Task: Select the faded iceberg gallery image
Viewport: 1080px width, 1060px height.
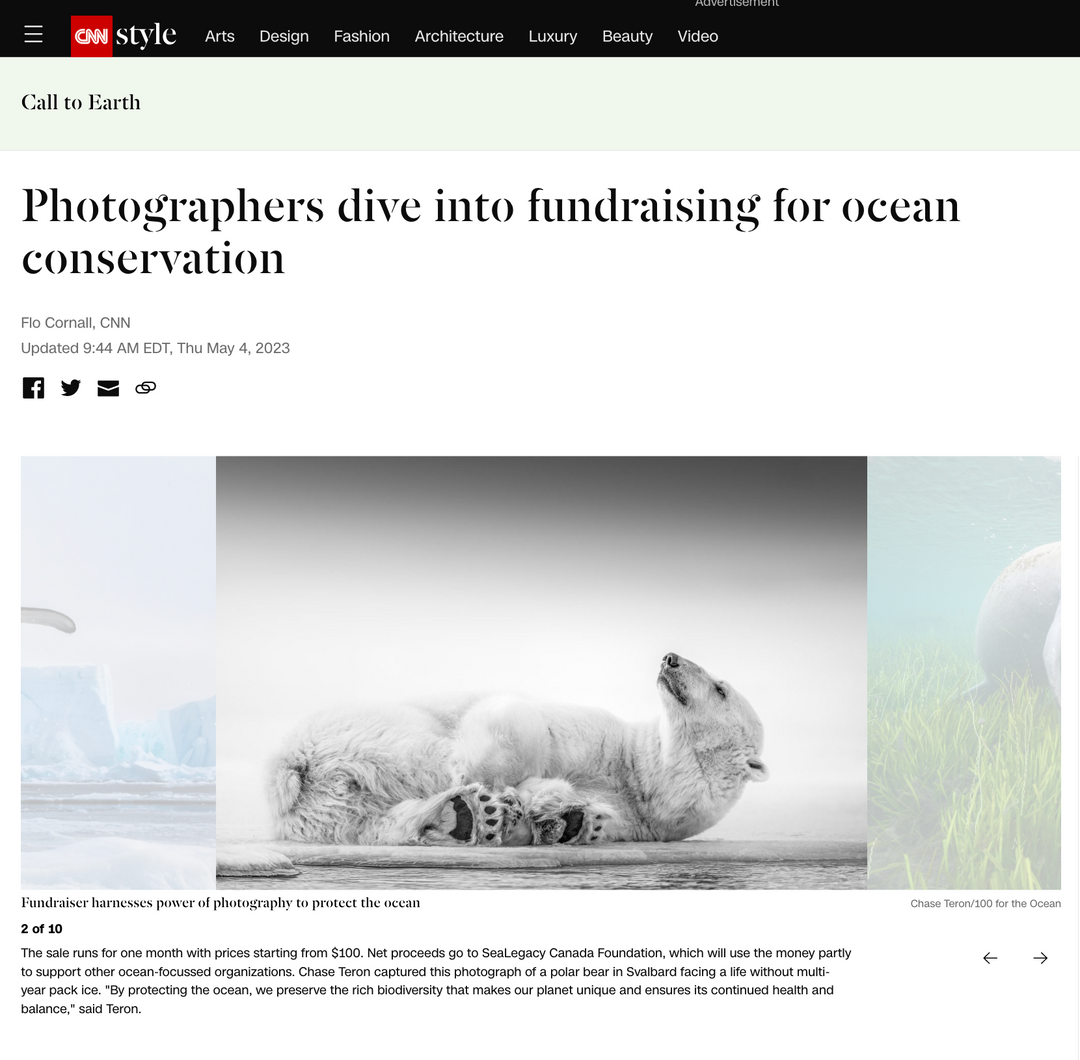Action: pos(118,673)
